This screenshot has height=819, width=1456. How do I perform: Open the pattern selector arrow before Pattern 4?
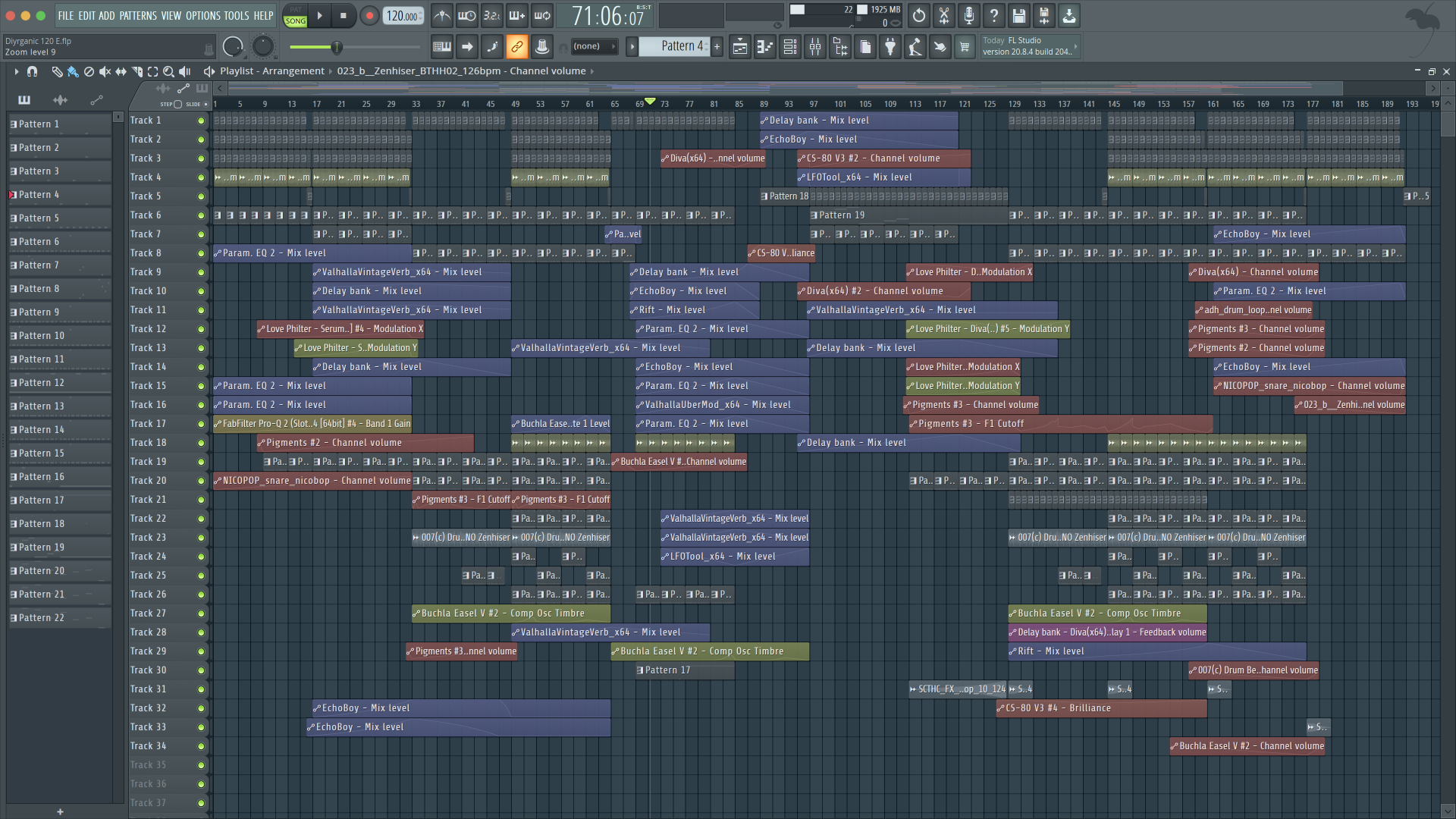point(632,47)
